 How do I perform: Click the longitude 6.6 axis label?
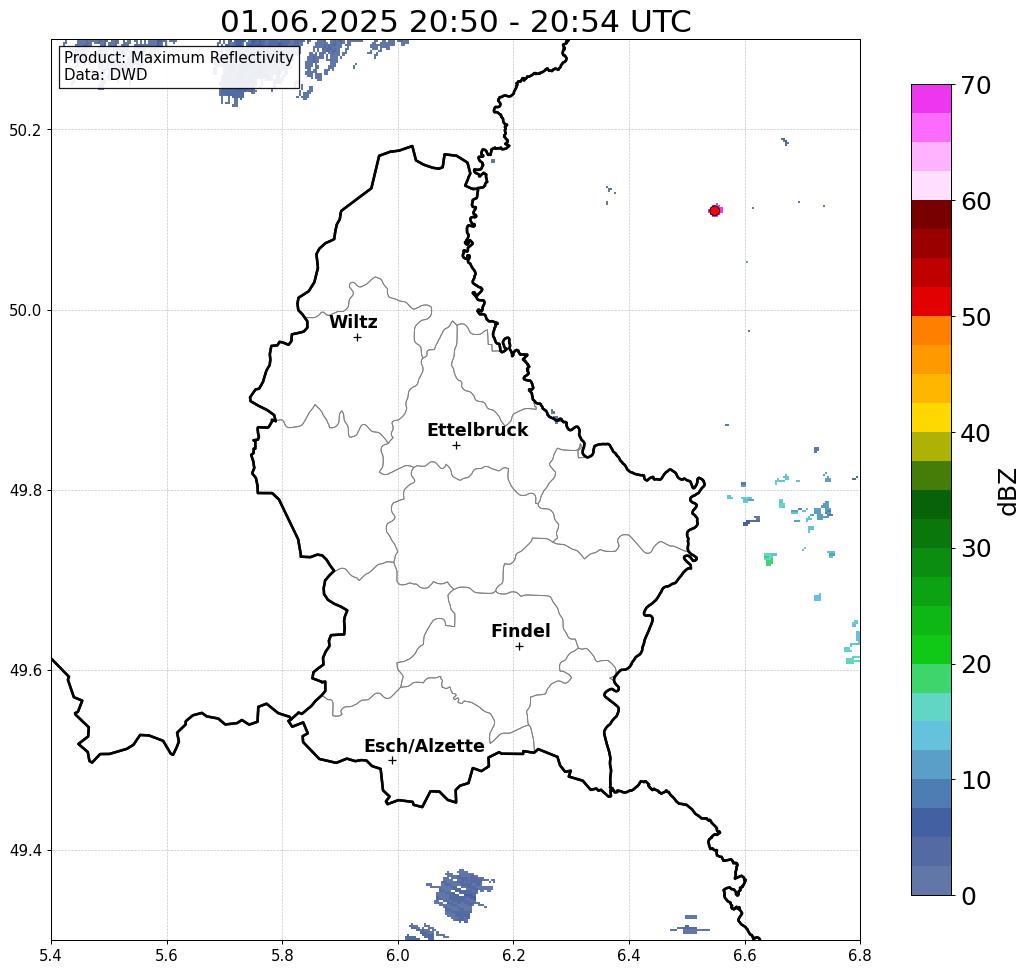[744, 955]
